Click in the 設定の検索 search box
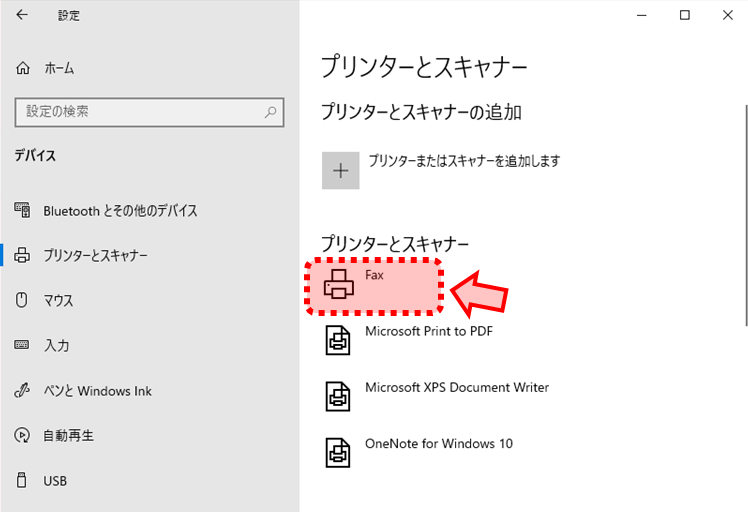 [138, 112]
